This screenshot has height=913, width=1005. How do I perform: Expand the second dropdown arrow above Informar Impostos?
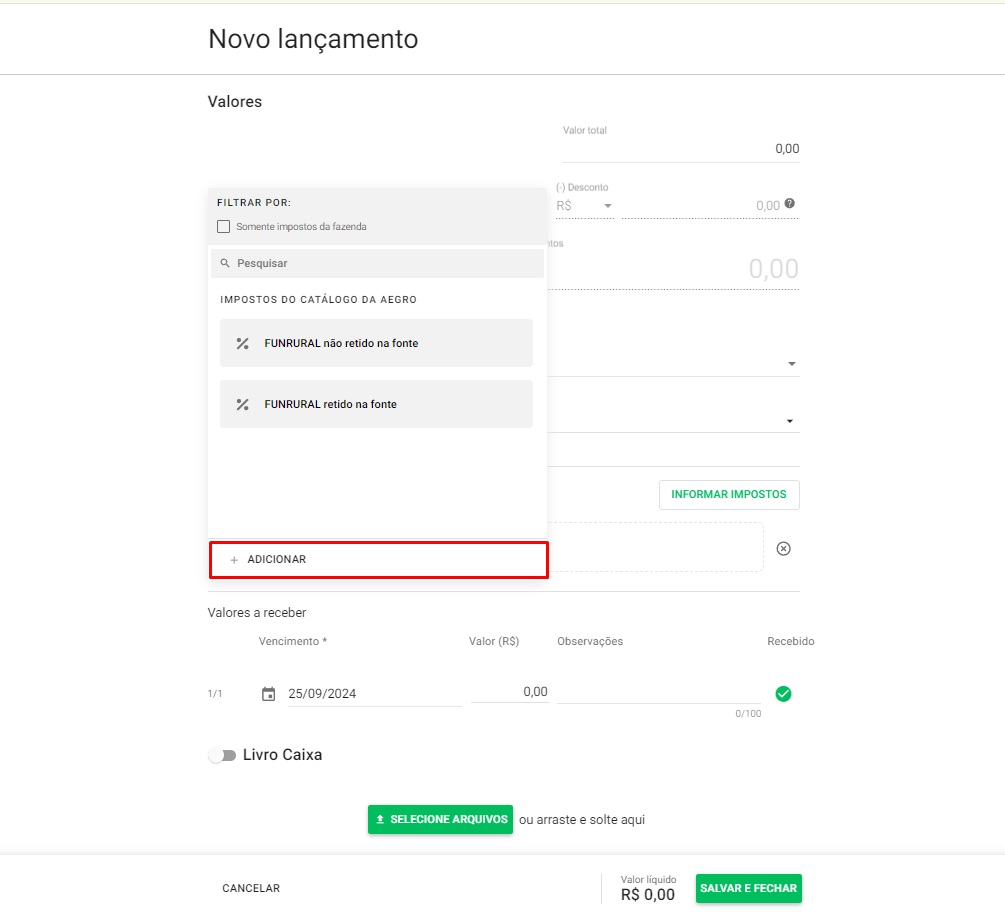click(x=791, y=421)
